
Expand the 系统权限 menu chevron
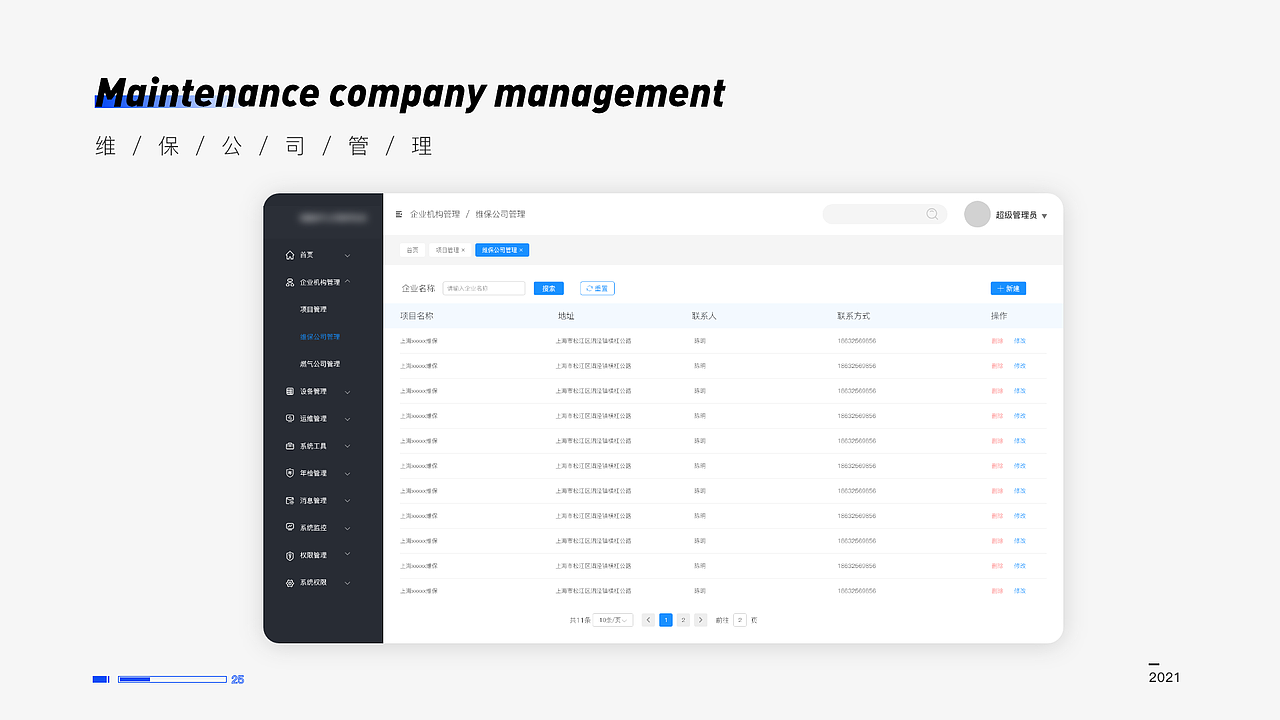point(348,583)
